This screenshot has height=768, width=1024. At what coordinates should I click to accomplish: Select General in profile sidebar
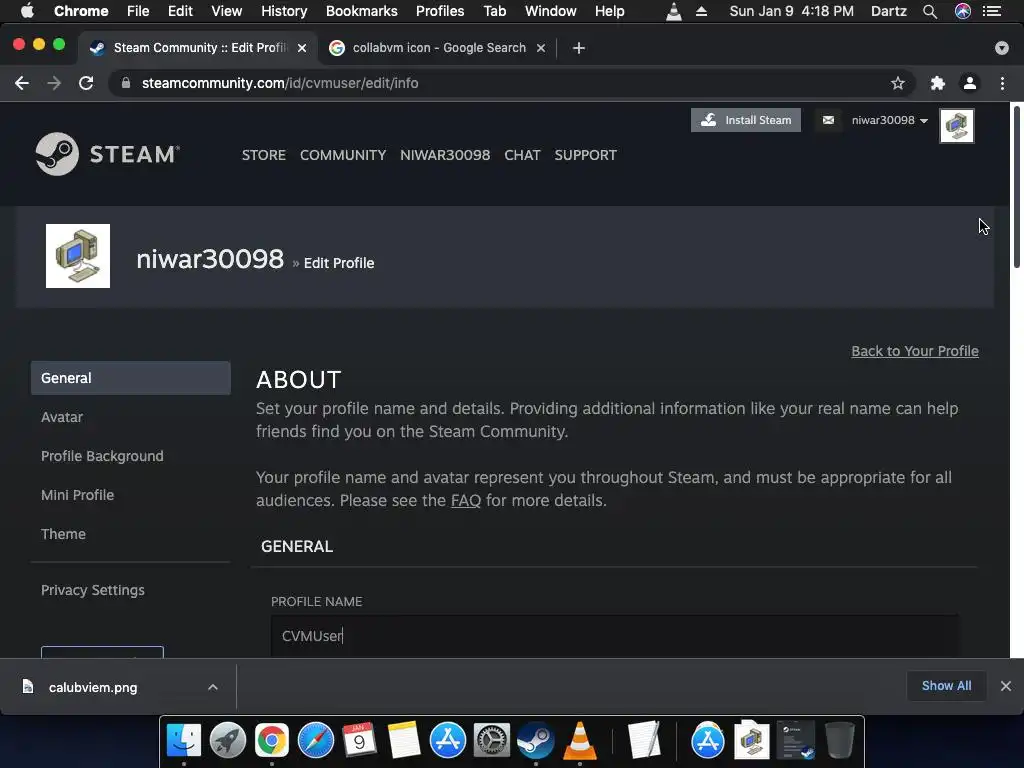click(x=131, y=378)
